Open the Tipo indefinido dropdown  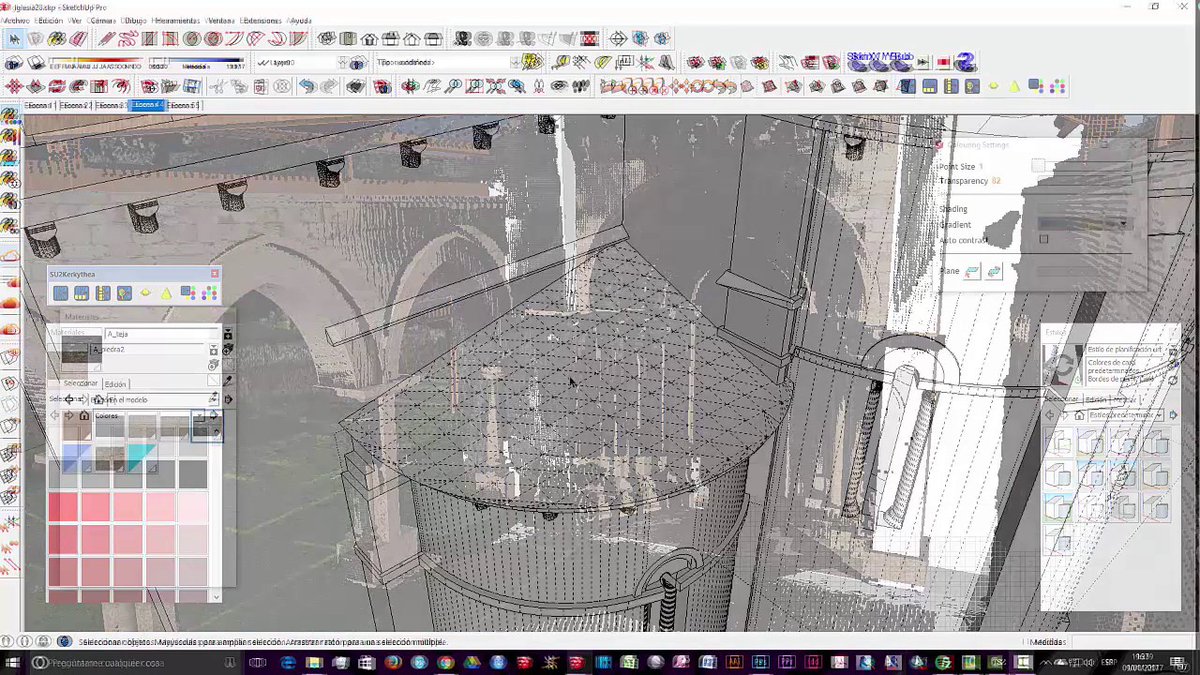tap(516, 62)
